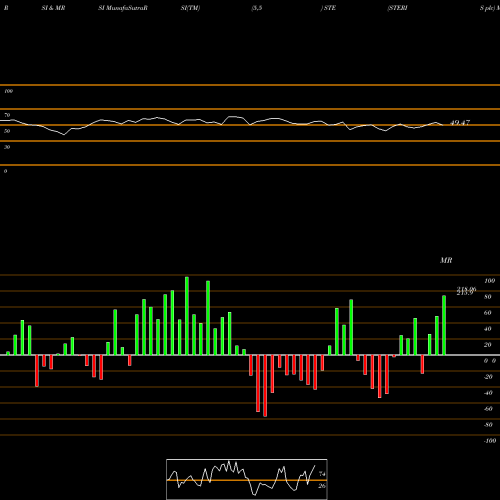This screenshot has height=500, width=500.
Task: Click the RSI line's lowest dip
Action: pos(64,135)
